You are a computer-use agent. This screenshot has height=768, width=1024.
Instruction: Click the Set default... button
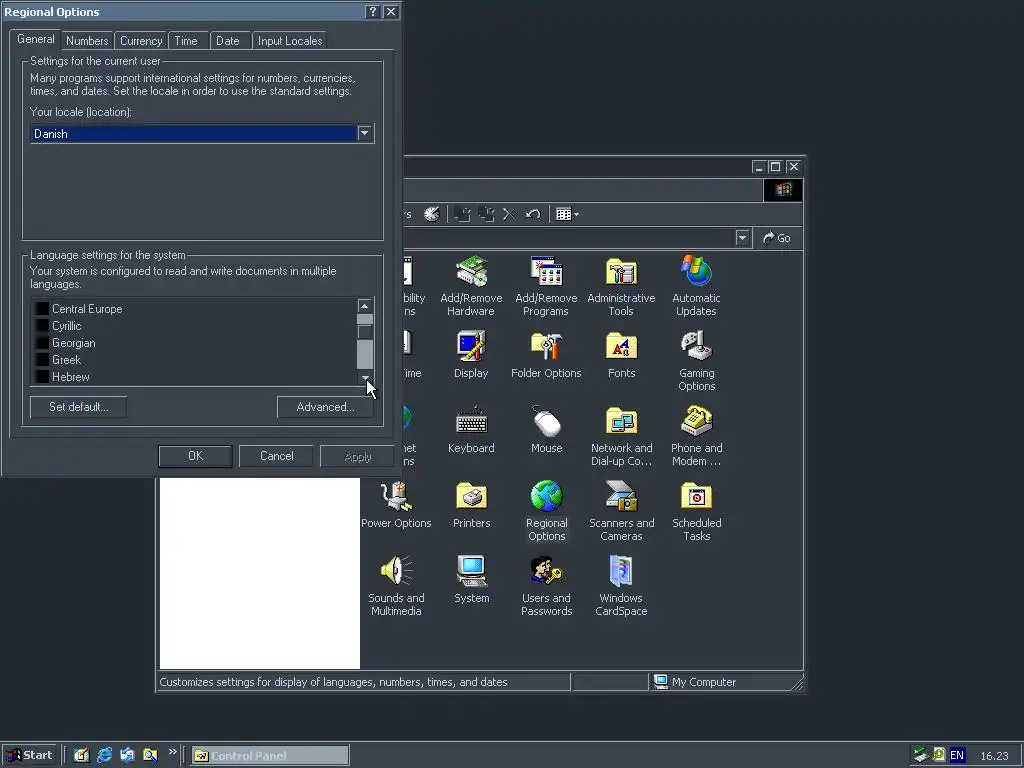(x=78, y=407)
